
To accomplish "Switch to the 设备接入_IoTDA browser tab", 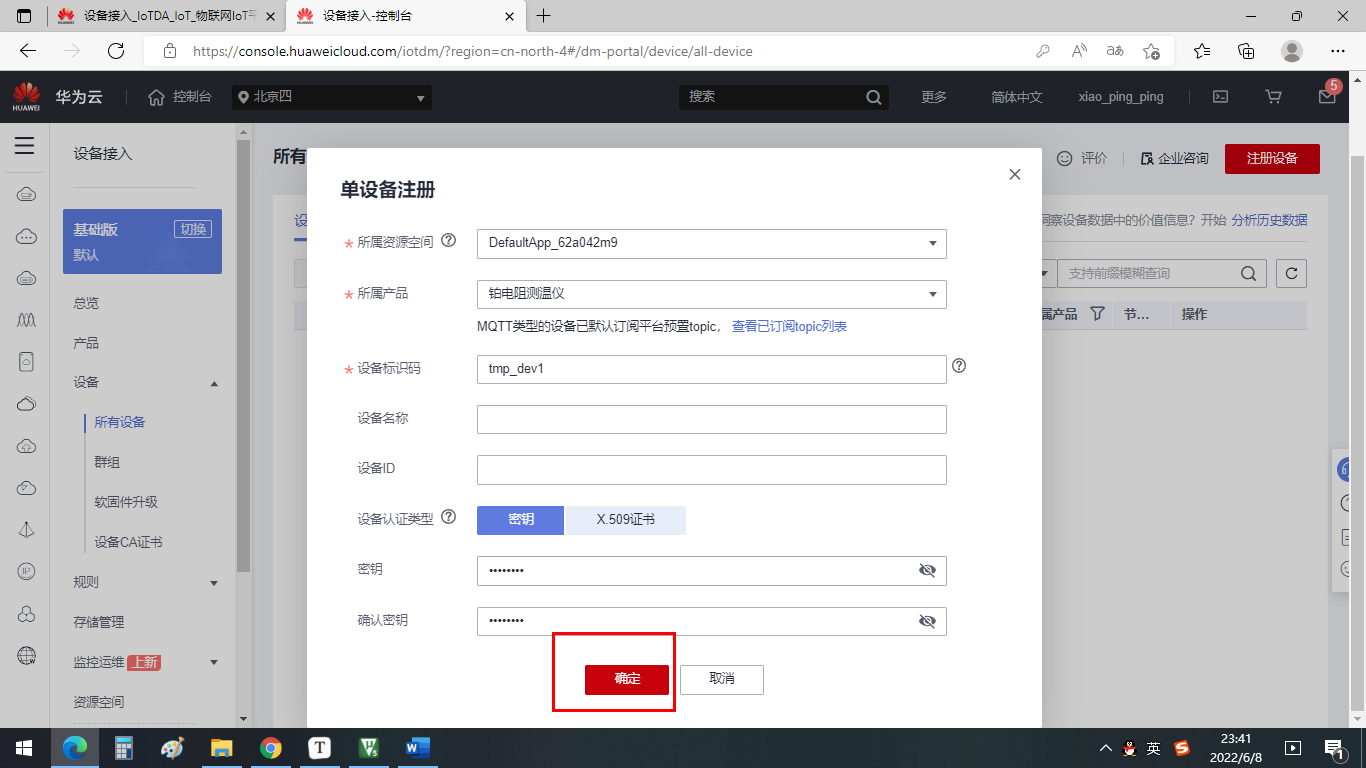I will click(166, 16).
